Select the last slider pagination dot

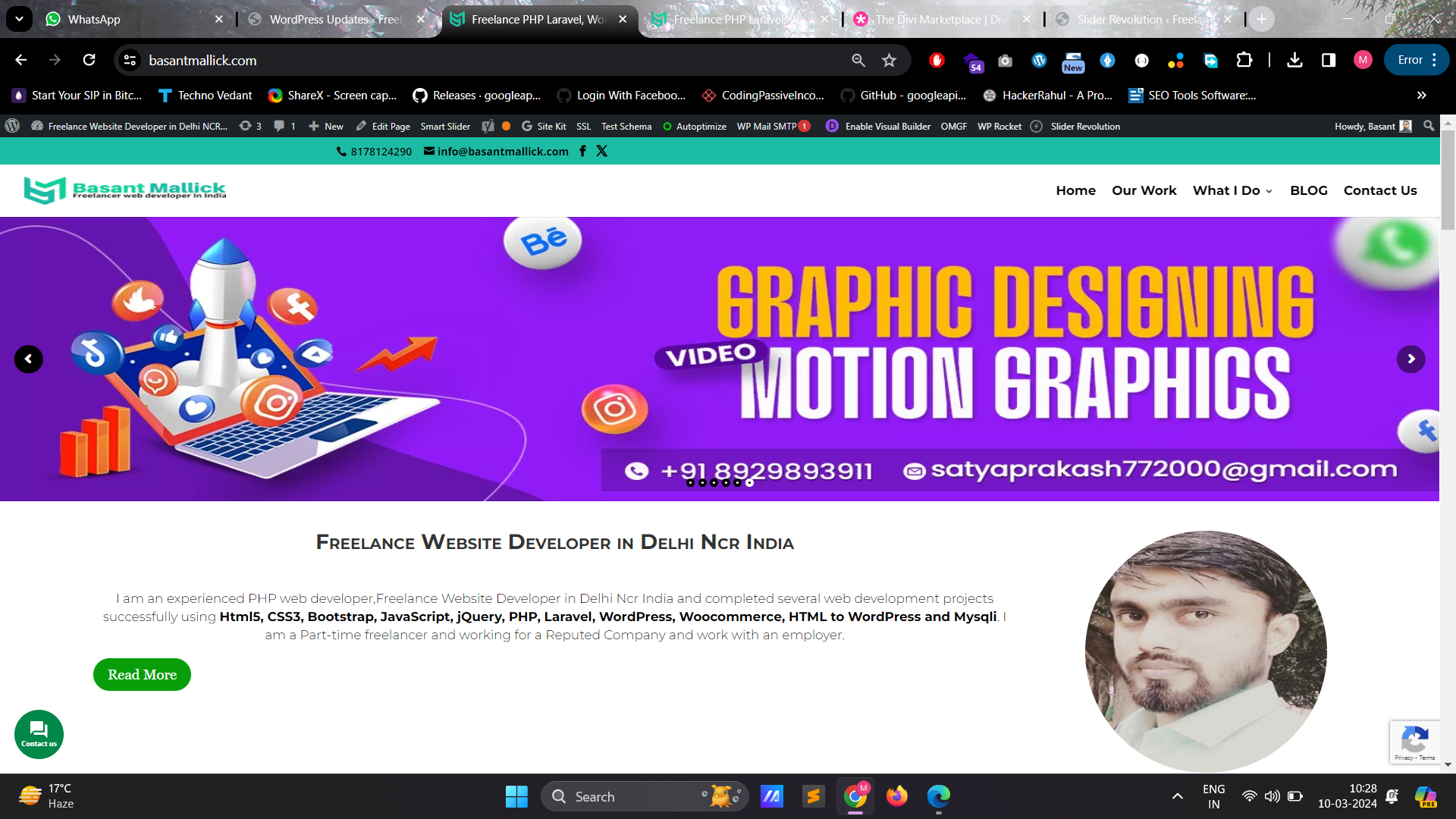click(749, 482)
